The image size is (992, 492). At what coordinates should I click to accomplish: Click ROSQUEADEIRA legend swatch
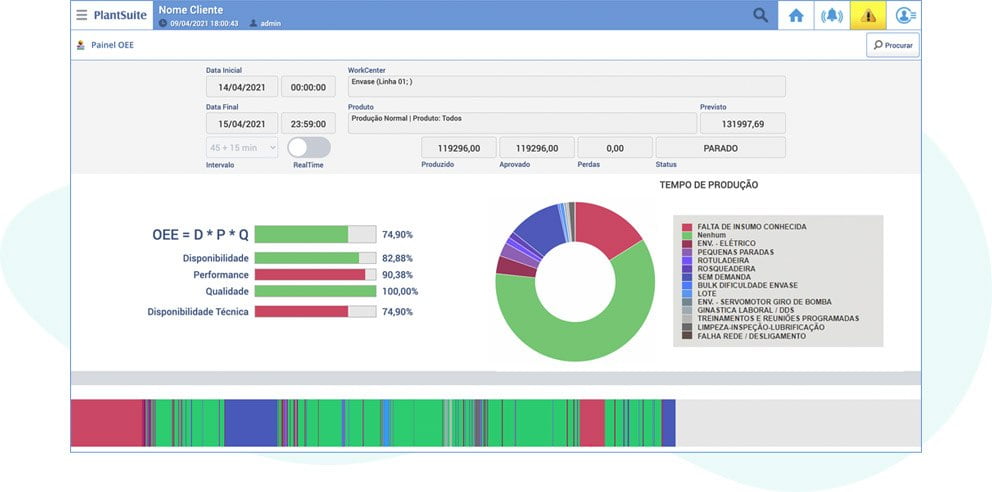[x=687, y=268]
